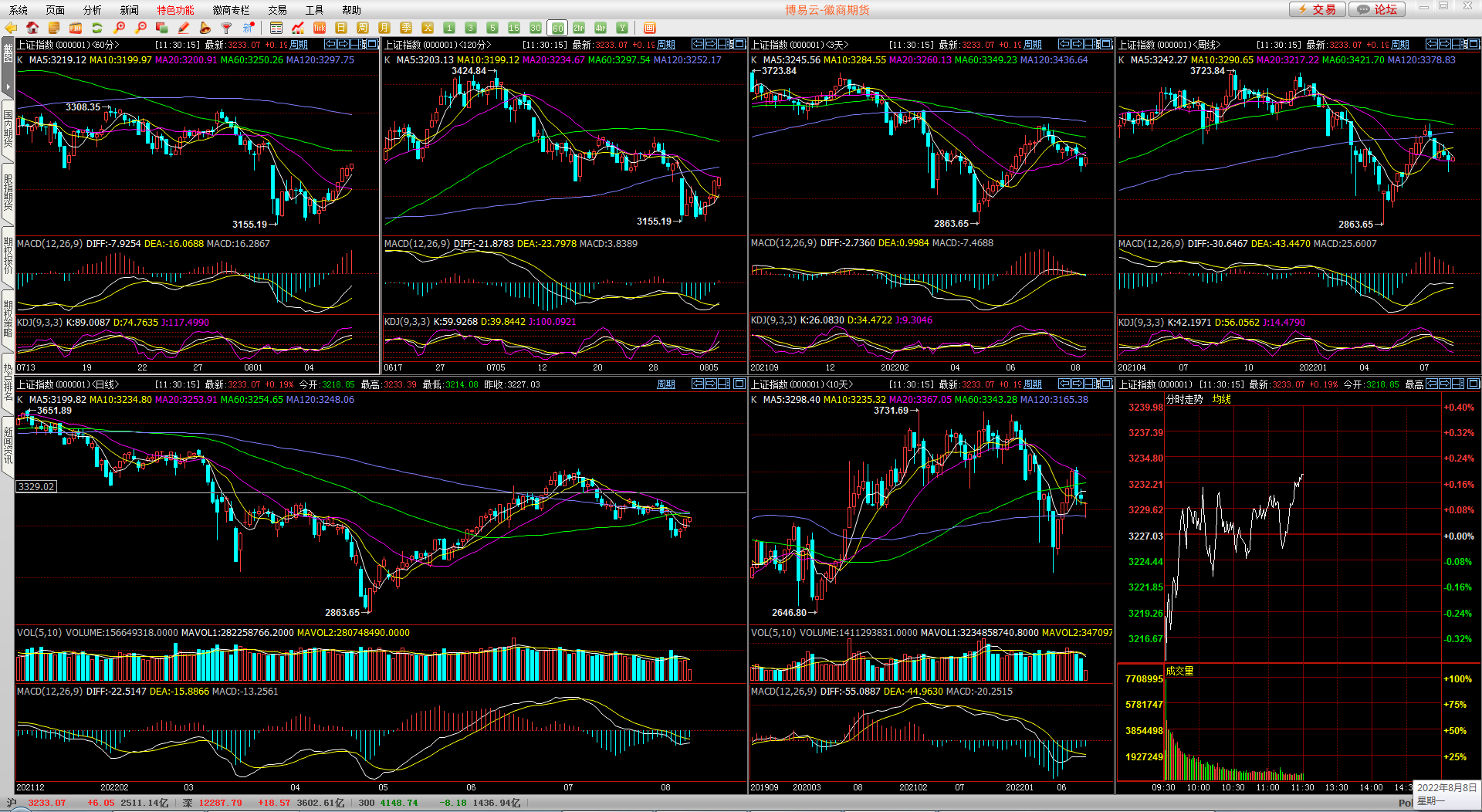Zoom in with the plus magnifier icon
The image size is (1482, 812).
119,28
